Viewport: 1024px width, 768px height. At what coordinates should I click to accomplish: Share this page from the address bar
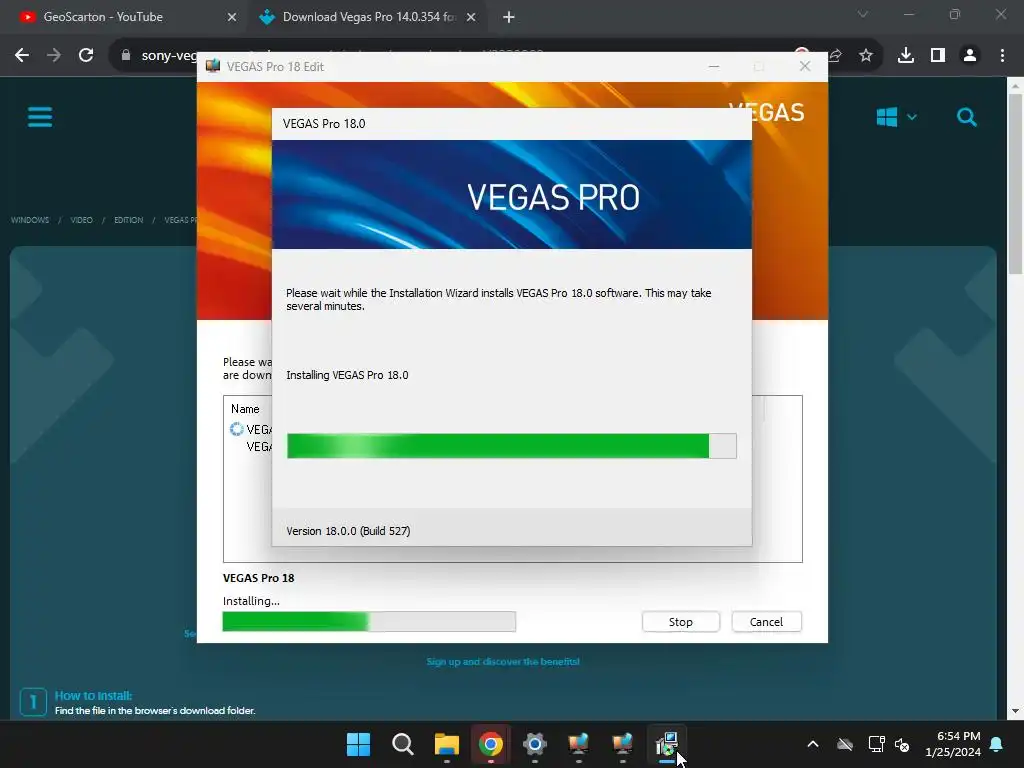[835, 56]
